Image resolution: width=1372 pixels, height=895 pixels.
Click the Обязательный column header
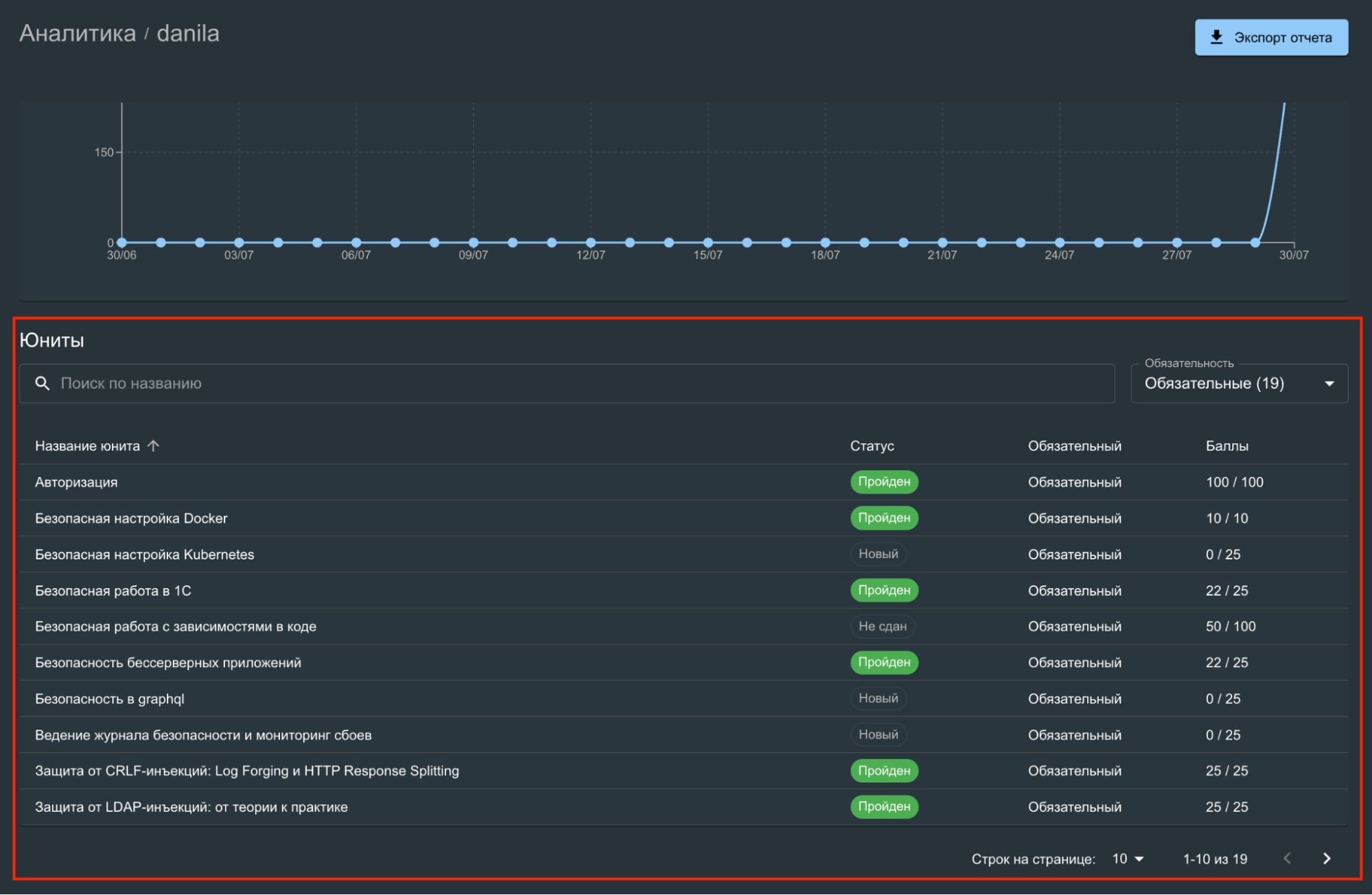tap(1074, 446)
